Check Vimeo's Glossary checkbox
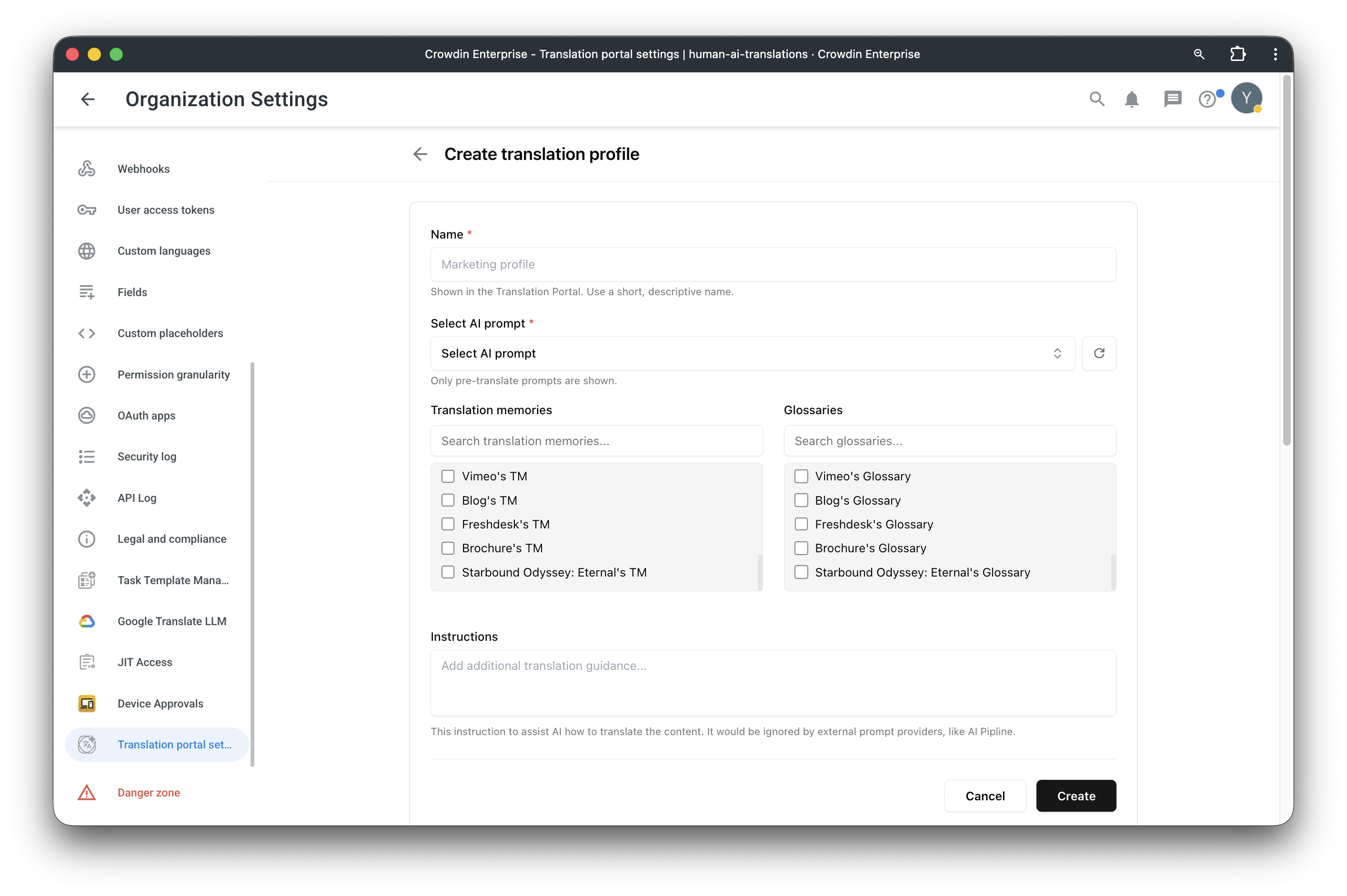The image size is (1347, 896). tap(801, 476)
